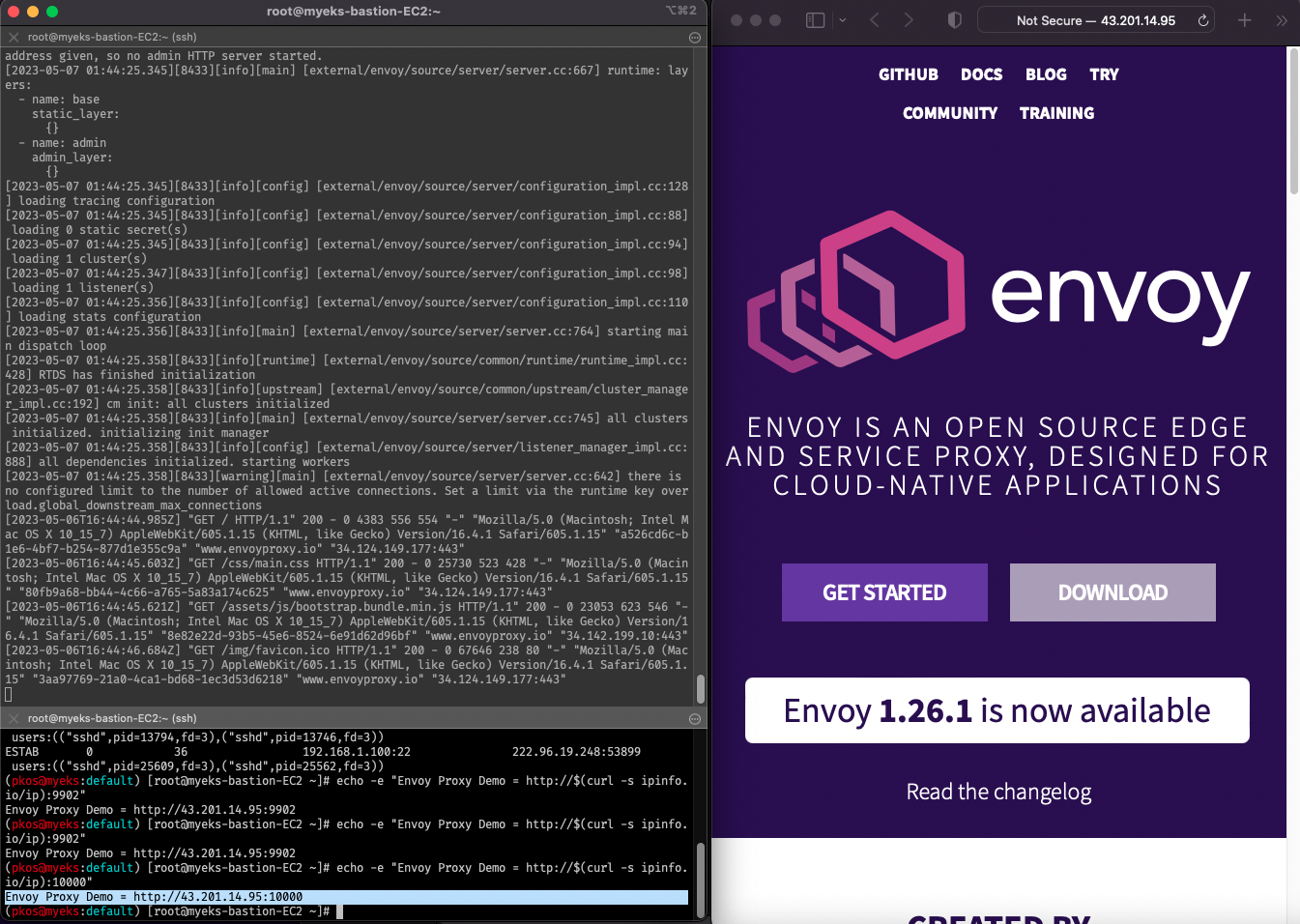Click the 'admin_layer:' text in terminal
Viewport: 1300px width, 924px height.
coord(72,158)
